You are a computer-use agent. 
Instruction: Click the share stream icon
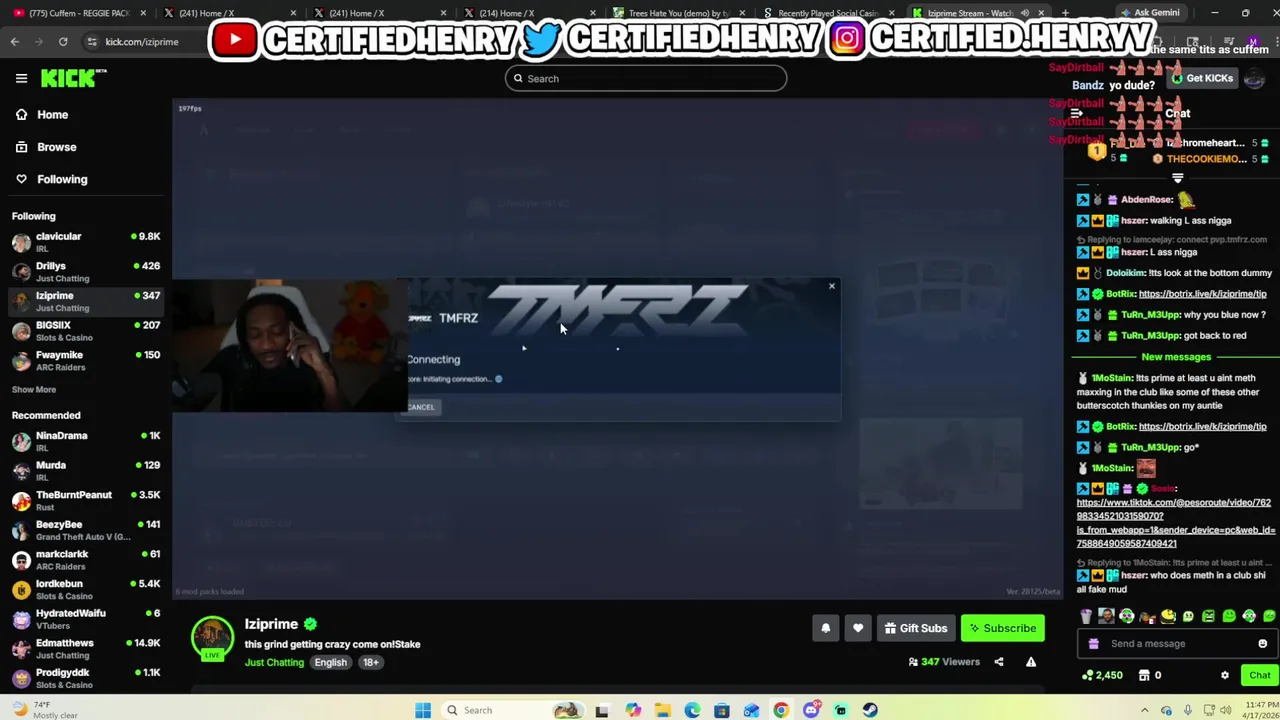[x=998, y=662]
